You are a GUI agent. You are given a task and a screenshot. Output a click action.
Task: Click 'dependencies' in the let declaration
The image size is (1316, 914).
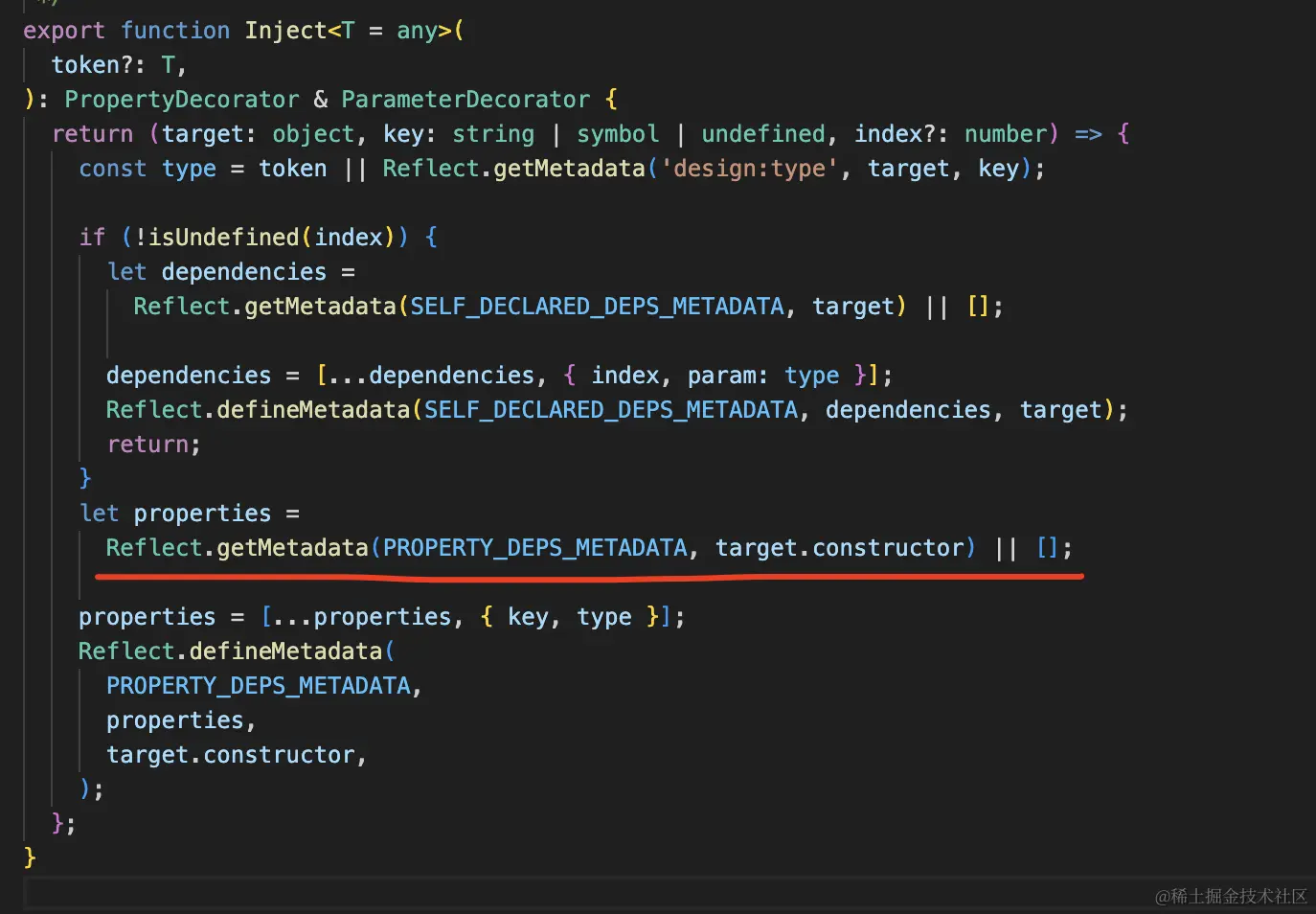click(244, 272)
